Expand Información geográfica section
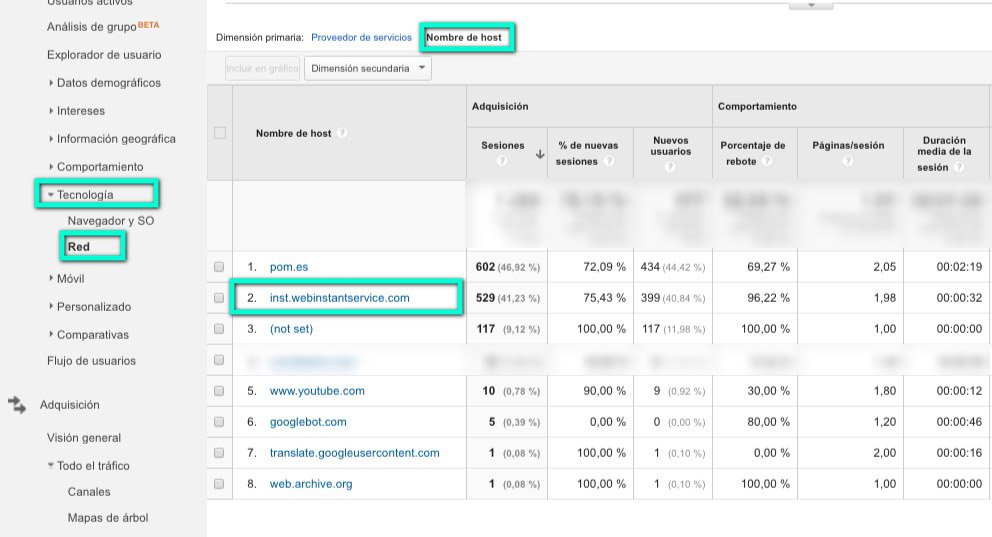This screenshot has height=537, width=992. pos(112,139)
